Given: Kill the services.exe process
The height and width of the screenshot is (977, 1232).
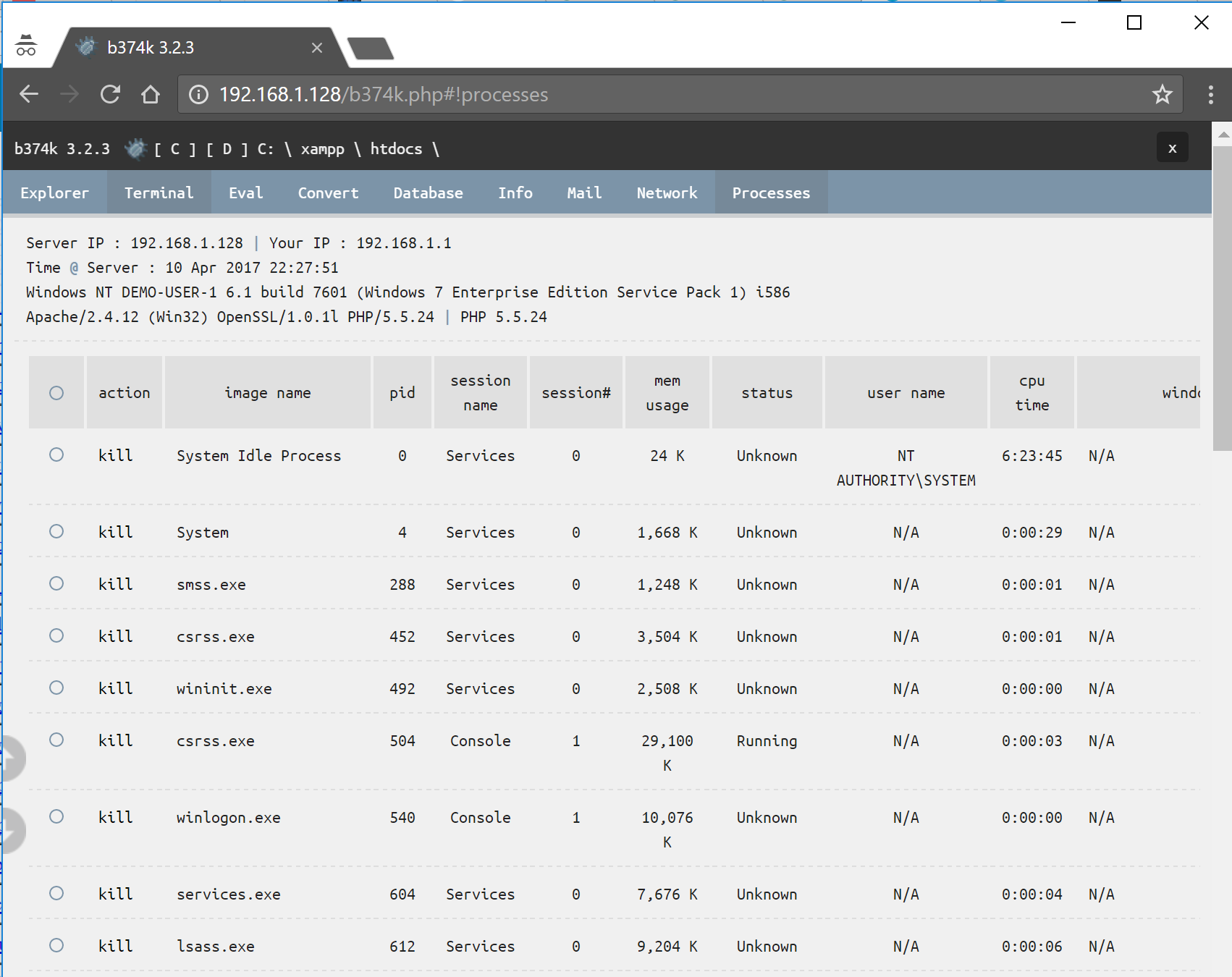Looking at the screenshot, I should [x=116, y=894].
